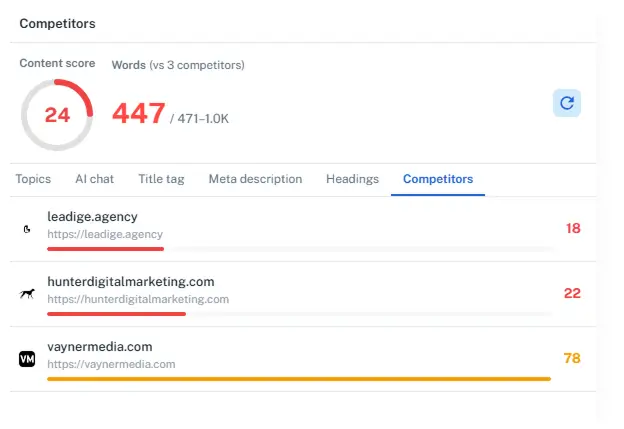Screen dimensions: 624x429
Task: Click the leadige.agency favicon
Action: pyautogui.click(x=27, y=229)
